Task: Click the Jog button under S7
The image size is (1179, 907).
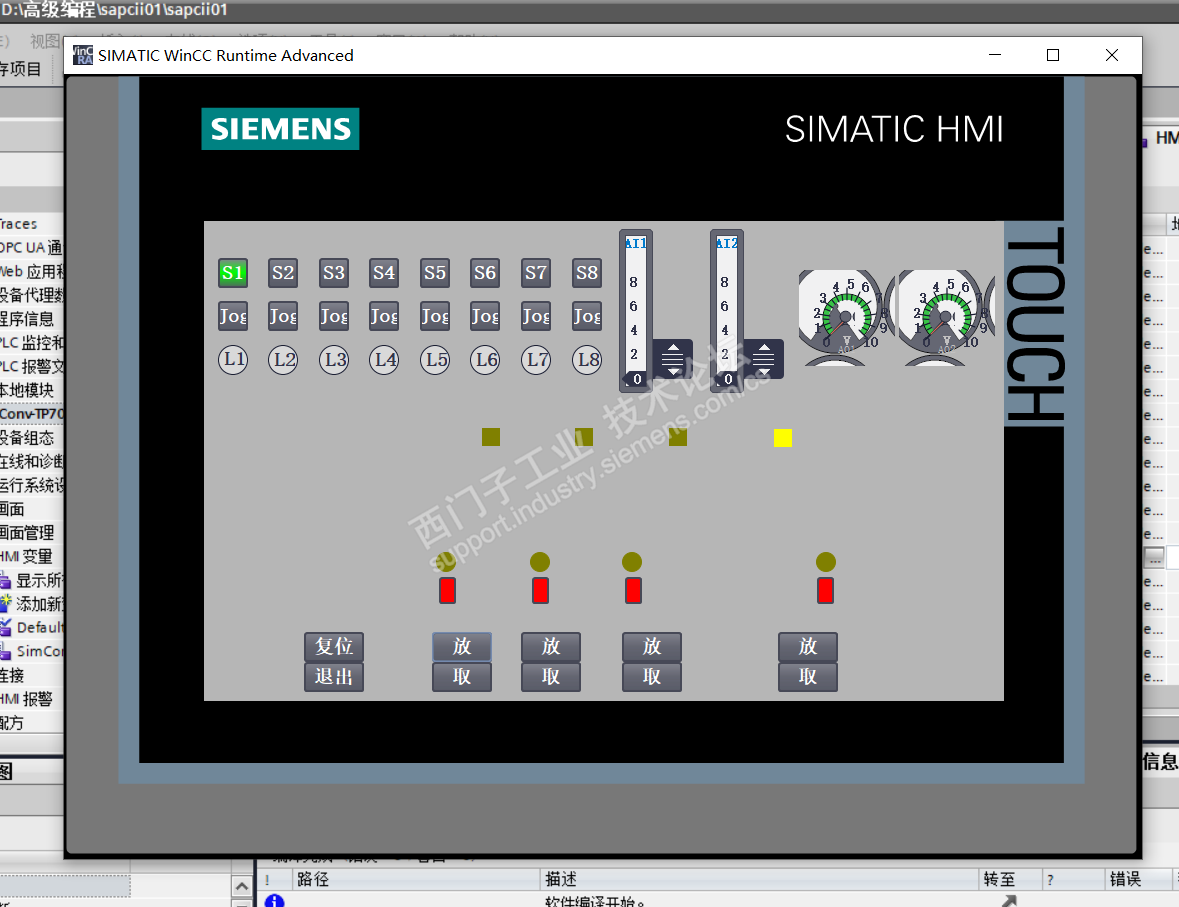Action: coord(536,317)
